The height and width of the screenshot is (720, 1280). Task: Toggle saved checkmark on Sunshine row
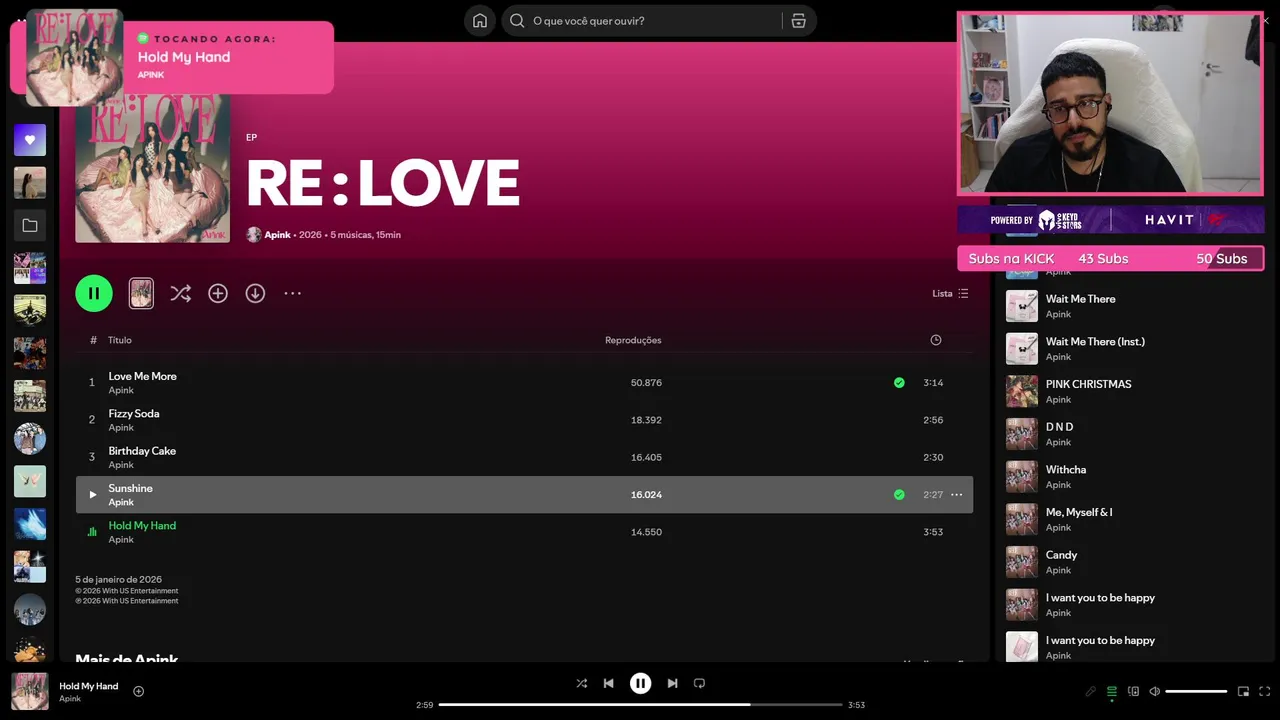(x=899, y=494)
